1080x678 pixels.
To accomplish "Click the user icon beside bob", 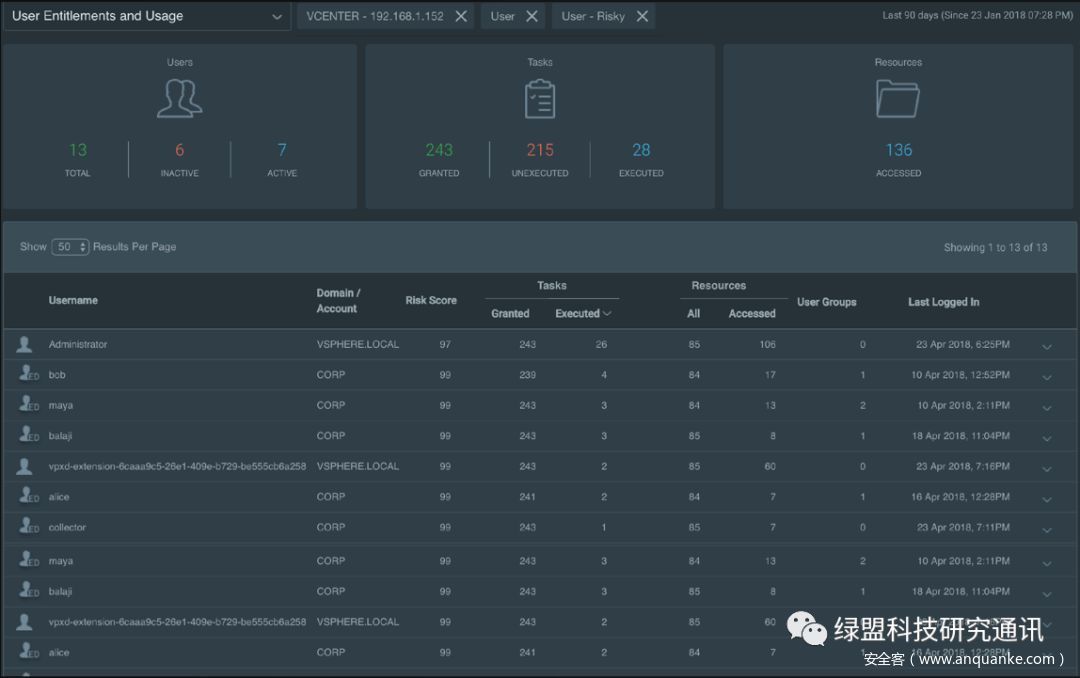I will 27,374.
